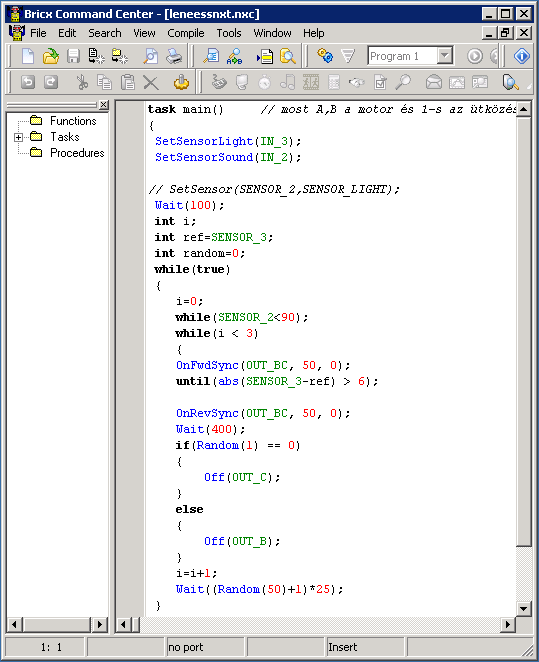The height and width of the screenshot is (662, 539).
Task: Click the Print icon in toolbar
Action: pos(174,56)
